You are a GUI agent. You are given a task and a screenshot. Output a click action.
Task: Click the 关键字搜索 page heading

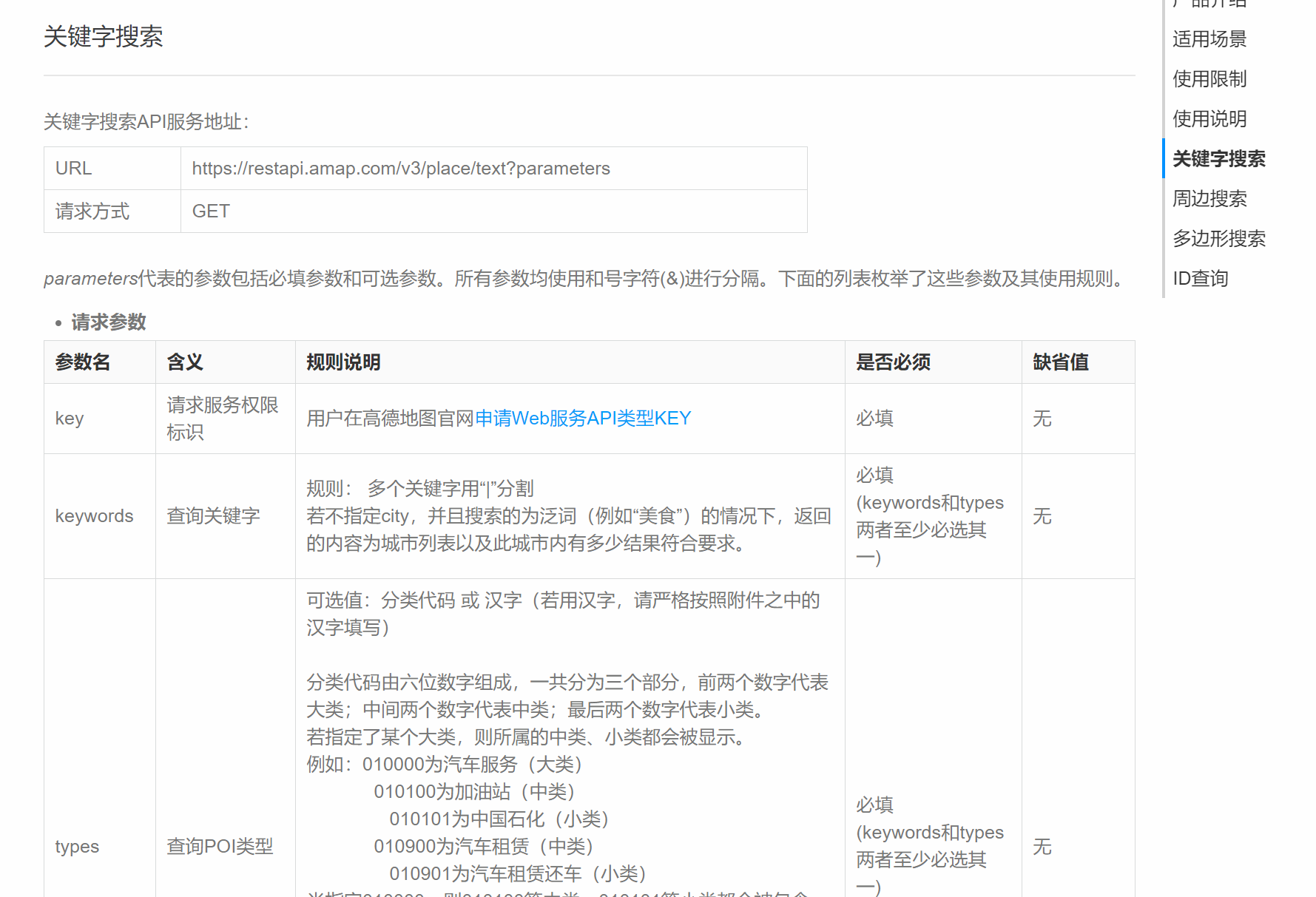(x=104, y=36)
